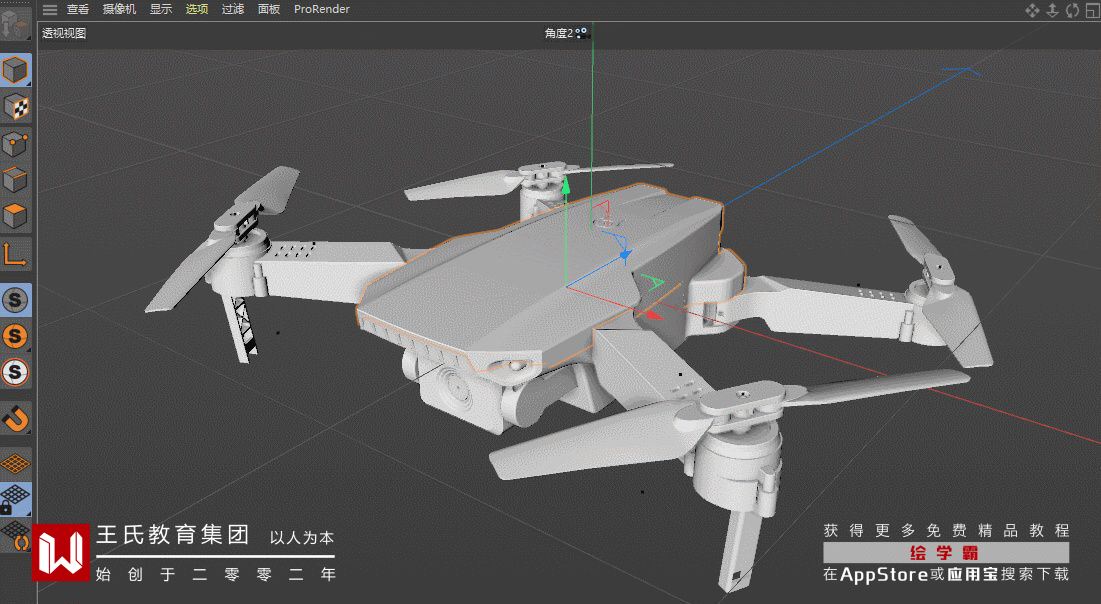Turn off Viewport Solo gray S icon
The image size is (1101, 604).
(15, 301)
